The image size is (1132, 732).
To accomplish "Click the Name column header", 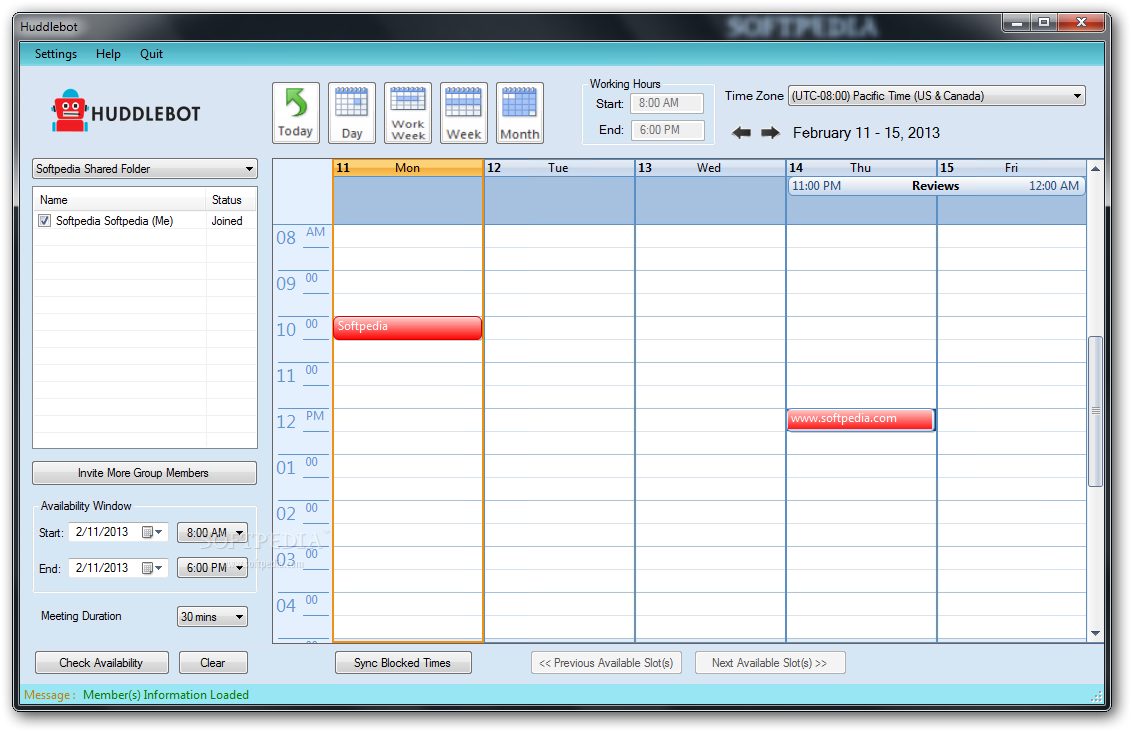I will pyautogui.click(x=120, y=200).
